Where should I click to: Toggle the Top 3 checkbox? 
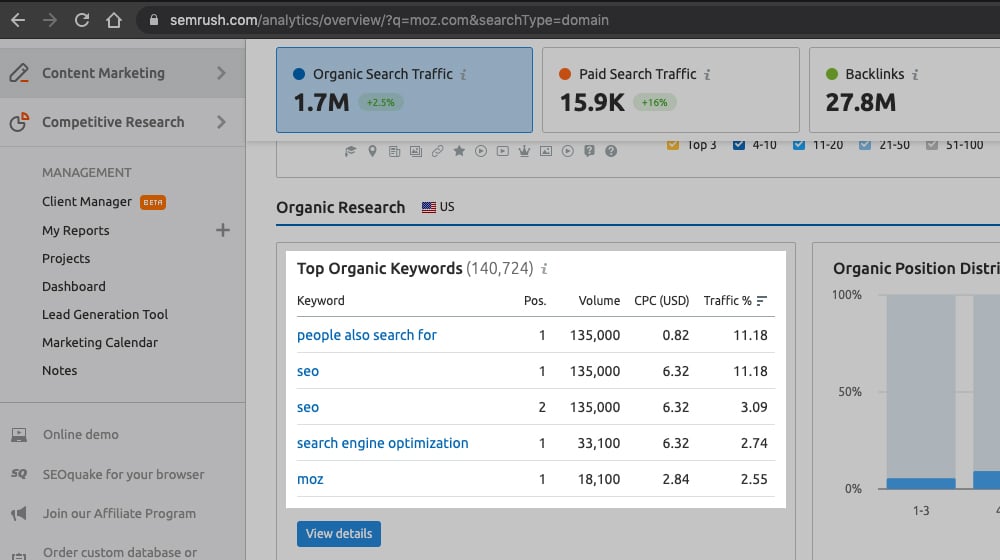pos(673,145)
